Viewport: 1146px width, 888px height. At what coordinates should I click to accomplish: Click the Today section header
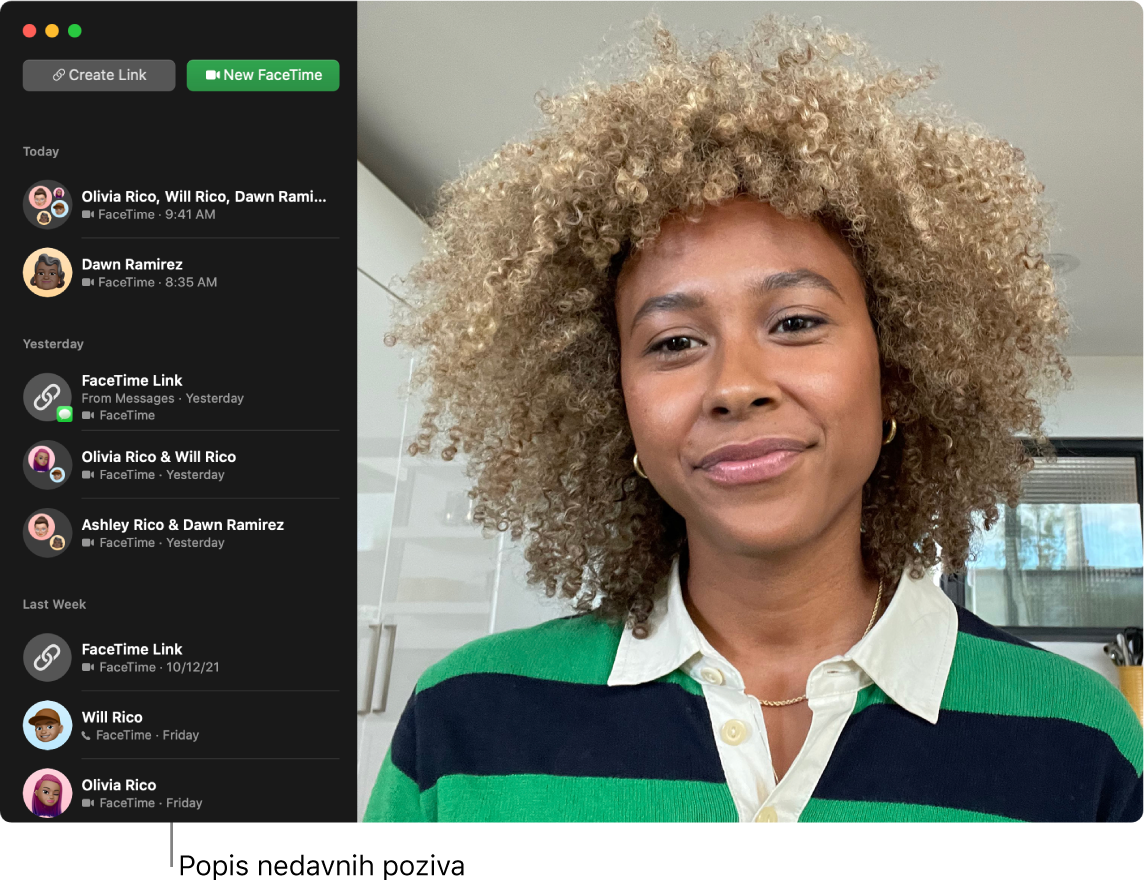tap(41, 151)
